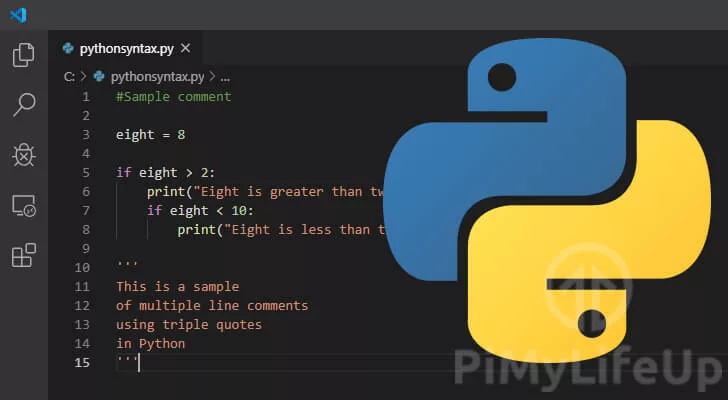Open the Extensions view blocks icon
728x400 pixels.
tap(23, 255)
